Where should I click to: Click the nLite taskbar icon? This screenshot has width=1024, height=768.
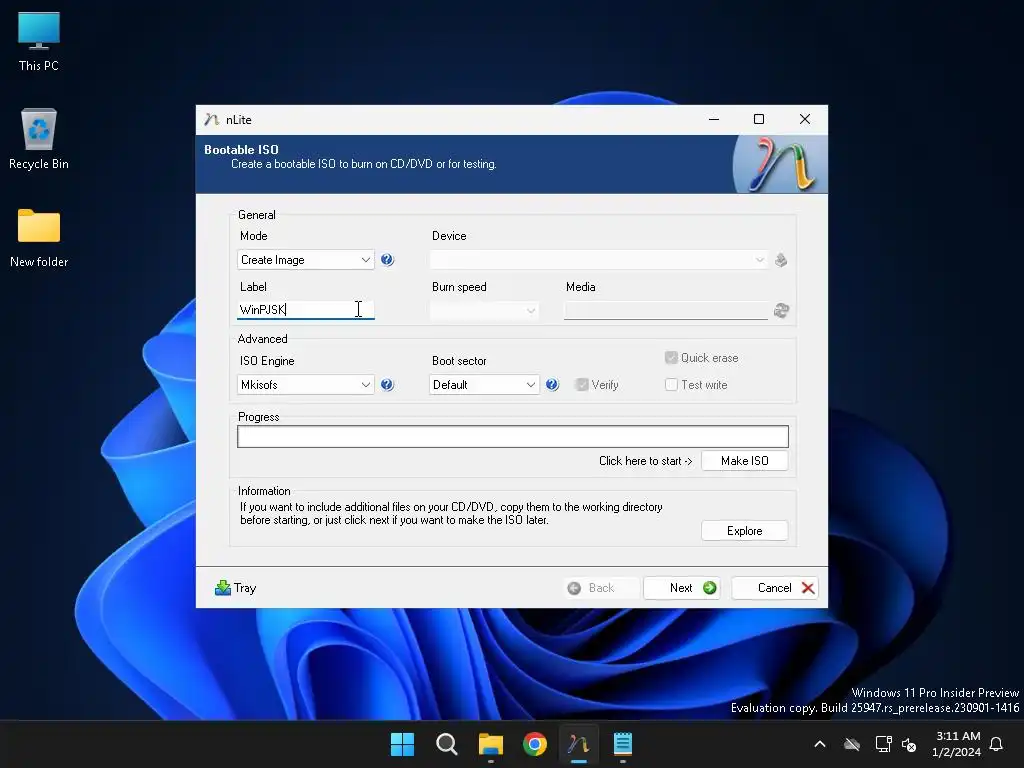click(x=579, y=744)
